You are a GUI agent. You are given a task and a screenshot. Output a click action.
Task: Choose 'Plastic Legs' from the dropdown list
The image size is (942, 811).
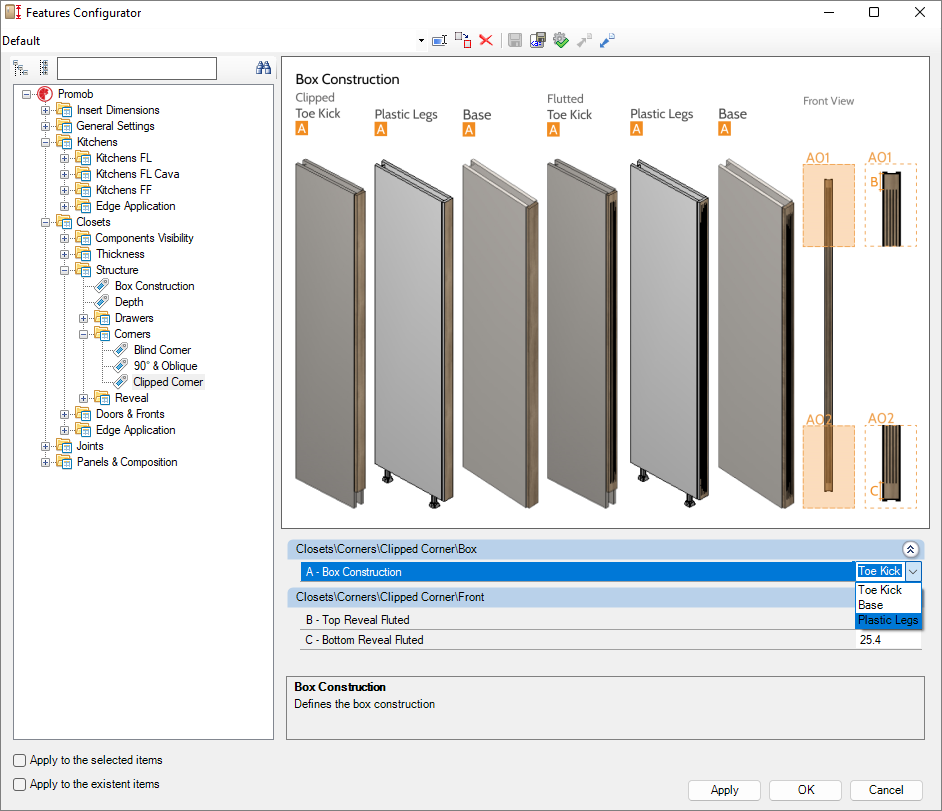click(887, 620)
